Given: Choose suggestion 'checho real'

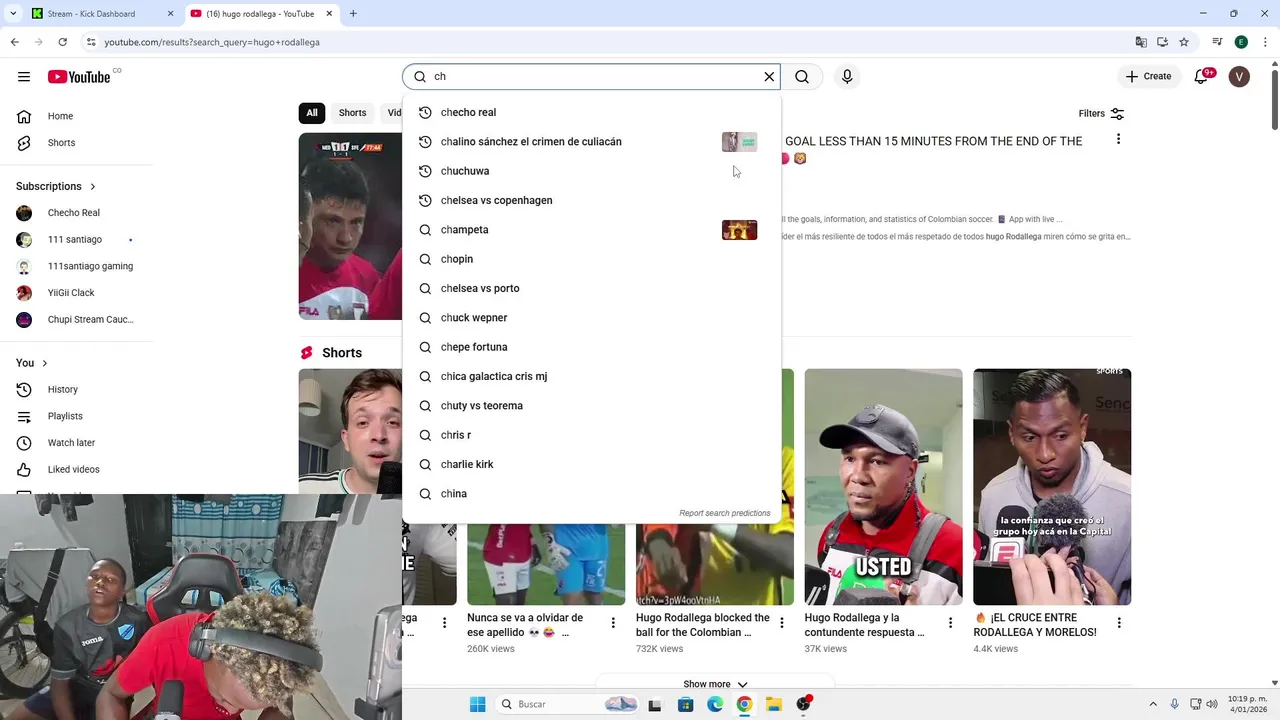Looking at the screenshot, I should pyautogui.click(x=591, y=113).
